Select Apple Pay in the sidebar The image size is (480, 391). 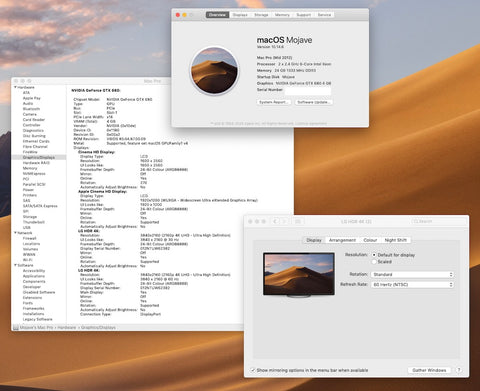pos(32,98)
